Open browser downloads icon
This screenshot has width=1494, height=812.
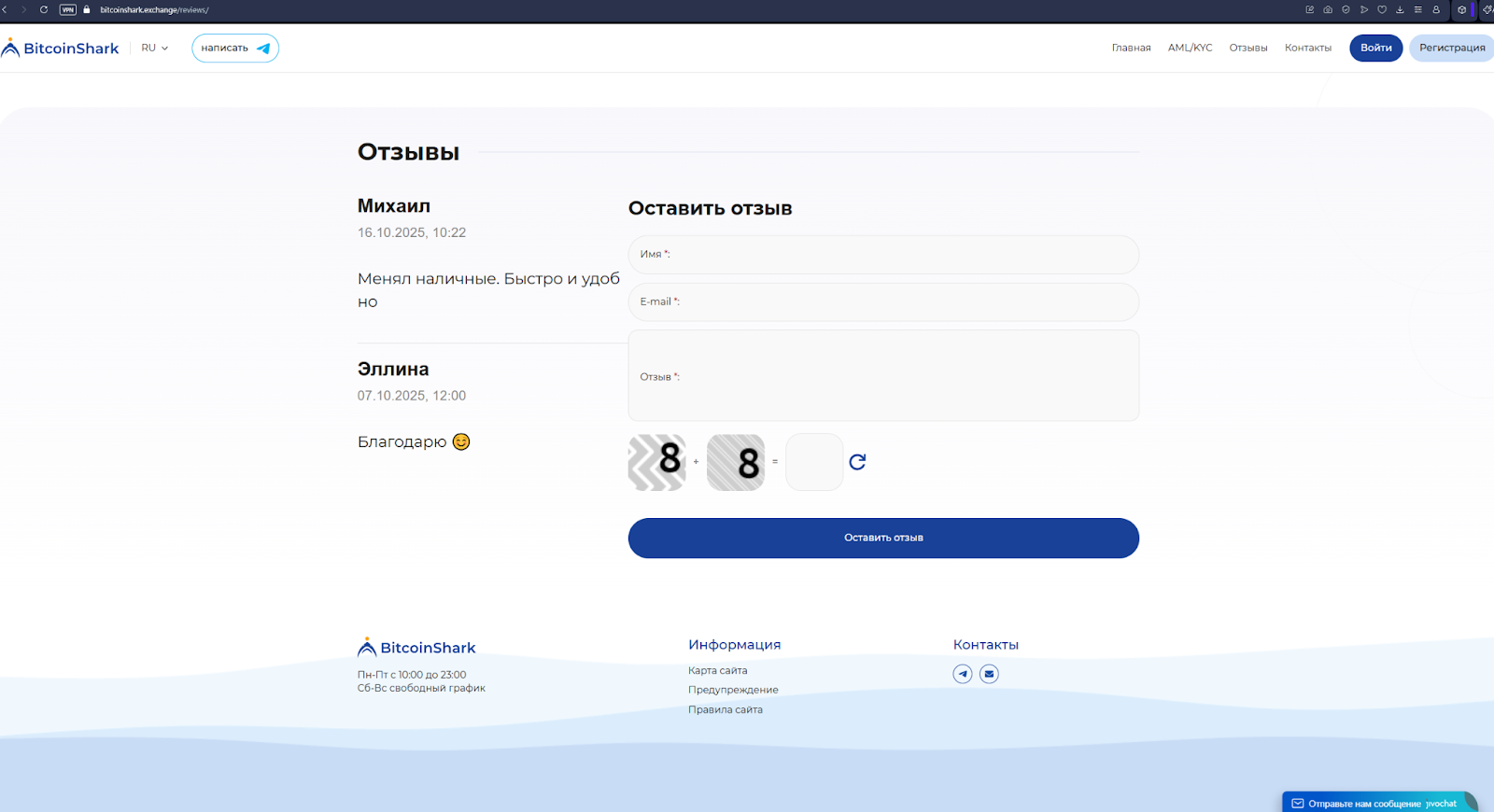tap(1400, 9)
